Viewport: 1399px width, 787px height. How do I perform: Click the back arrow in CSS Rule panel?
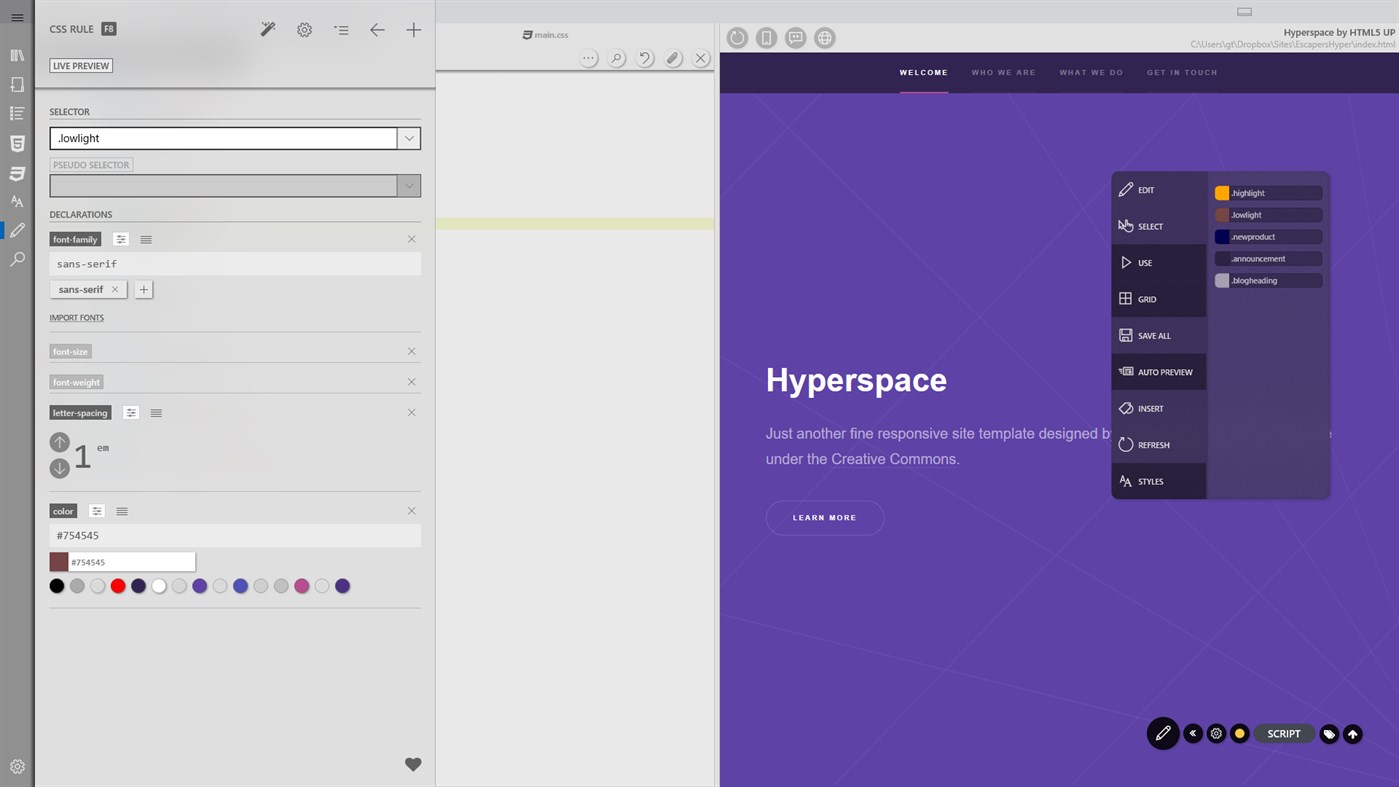coord(377,30)
